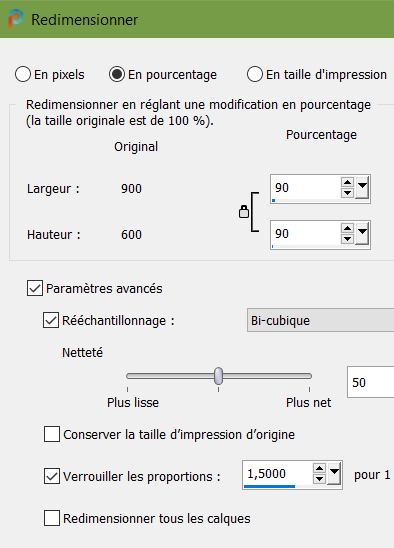Click the PaintShop Pro logo icon

click(x=15, y=19)
